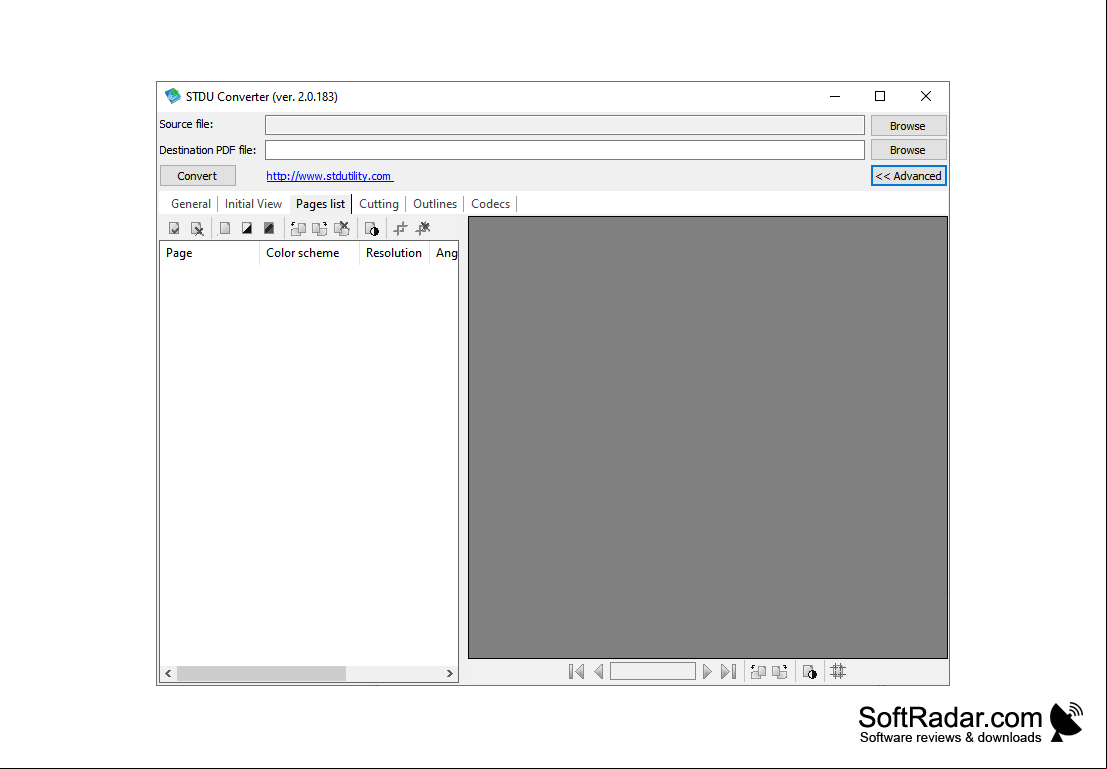Image resolution: width=1107 pixels, height=769 pixels.
Task: Select the half-black page color scheme icon
Action: [246, 228]
